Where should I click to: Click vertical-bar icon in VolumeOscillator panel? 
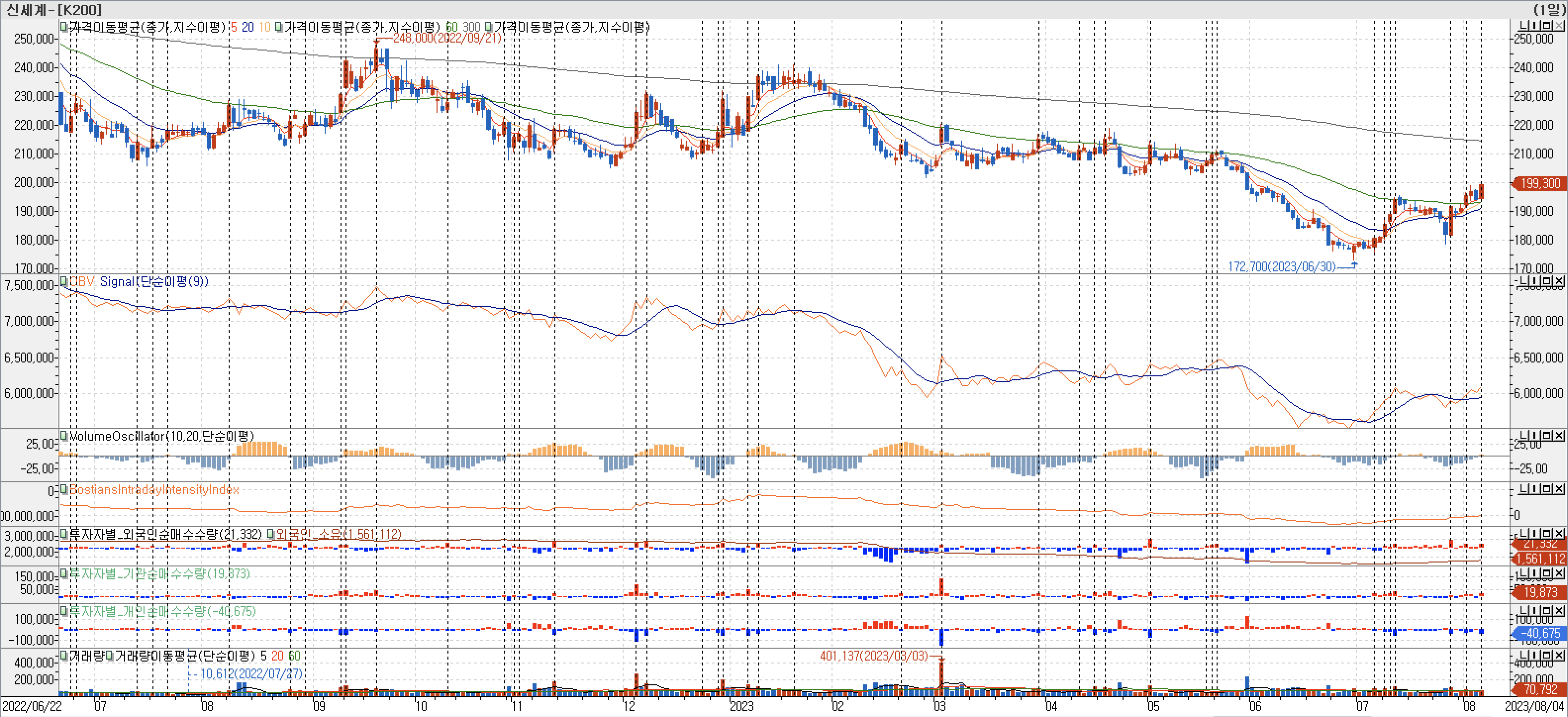(1535, 436)
